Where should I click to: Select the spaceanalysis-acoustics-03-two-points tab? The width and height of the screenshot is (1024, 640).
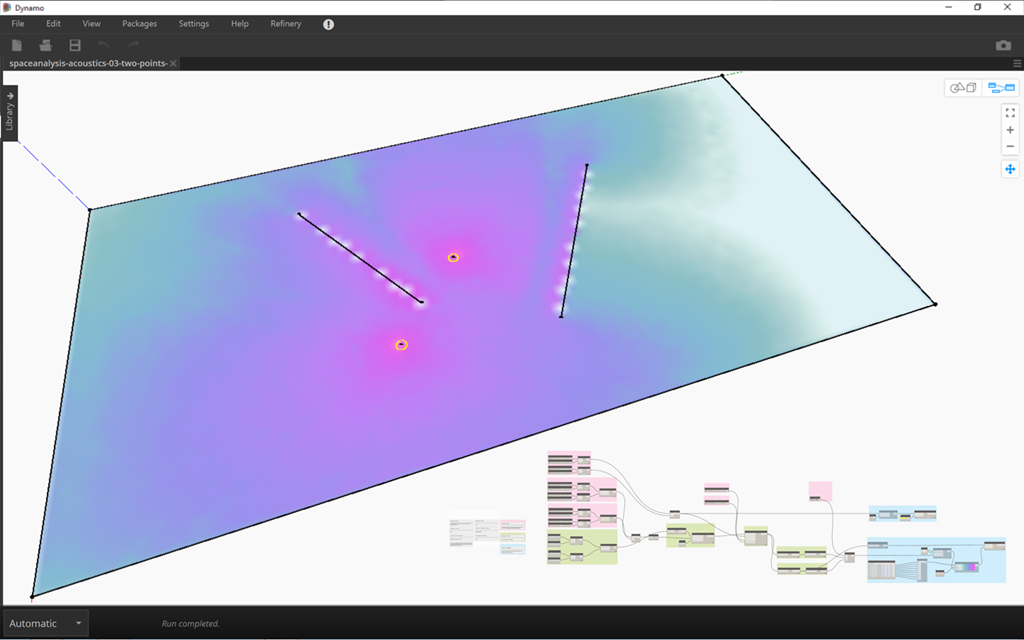point(87,63)
